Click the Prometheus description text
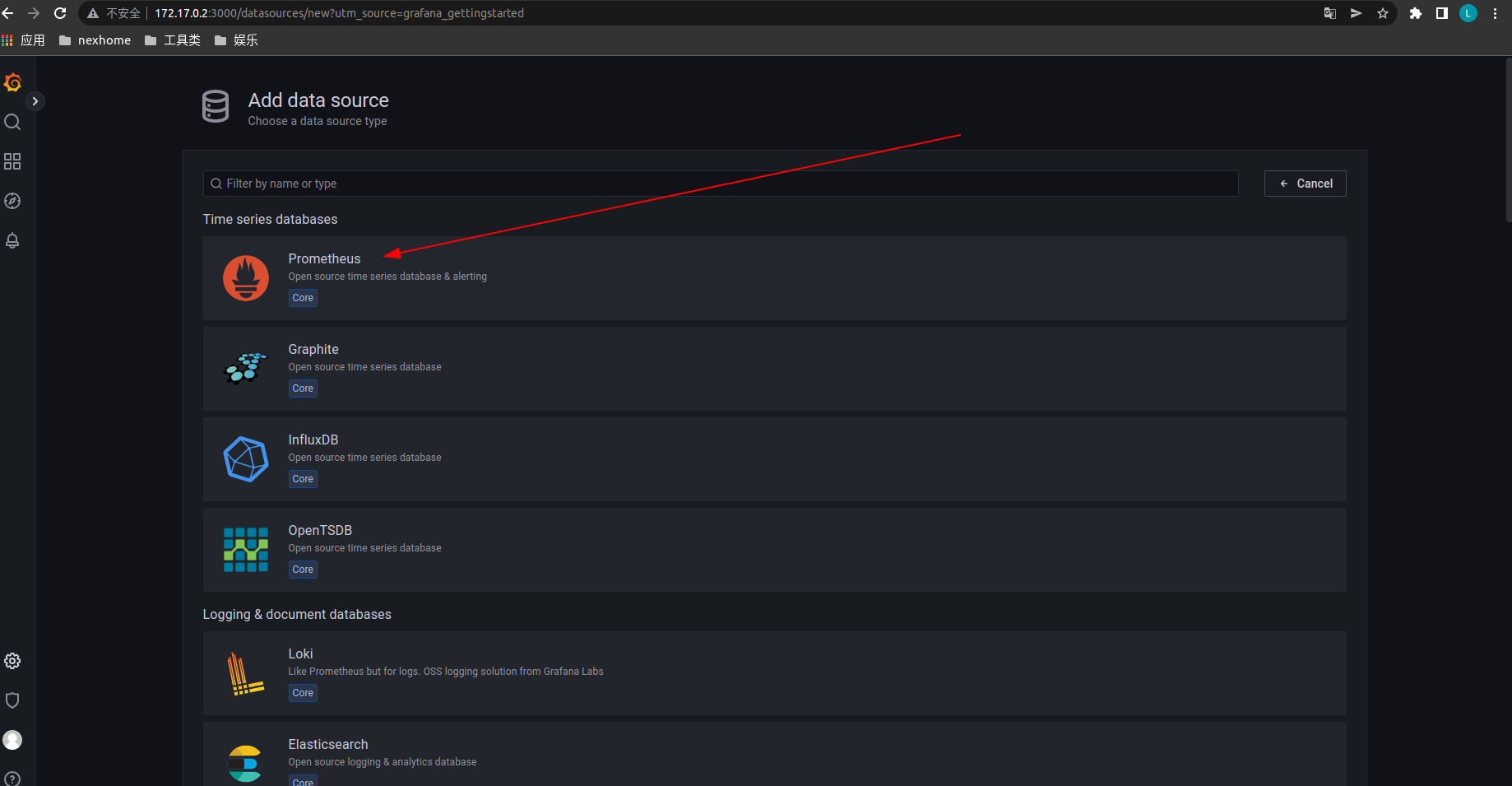This screenshot has width=1512, height=786. (387, 277)
